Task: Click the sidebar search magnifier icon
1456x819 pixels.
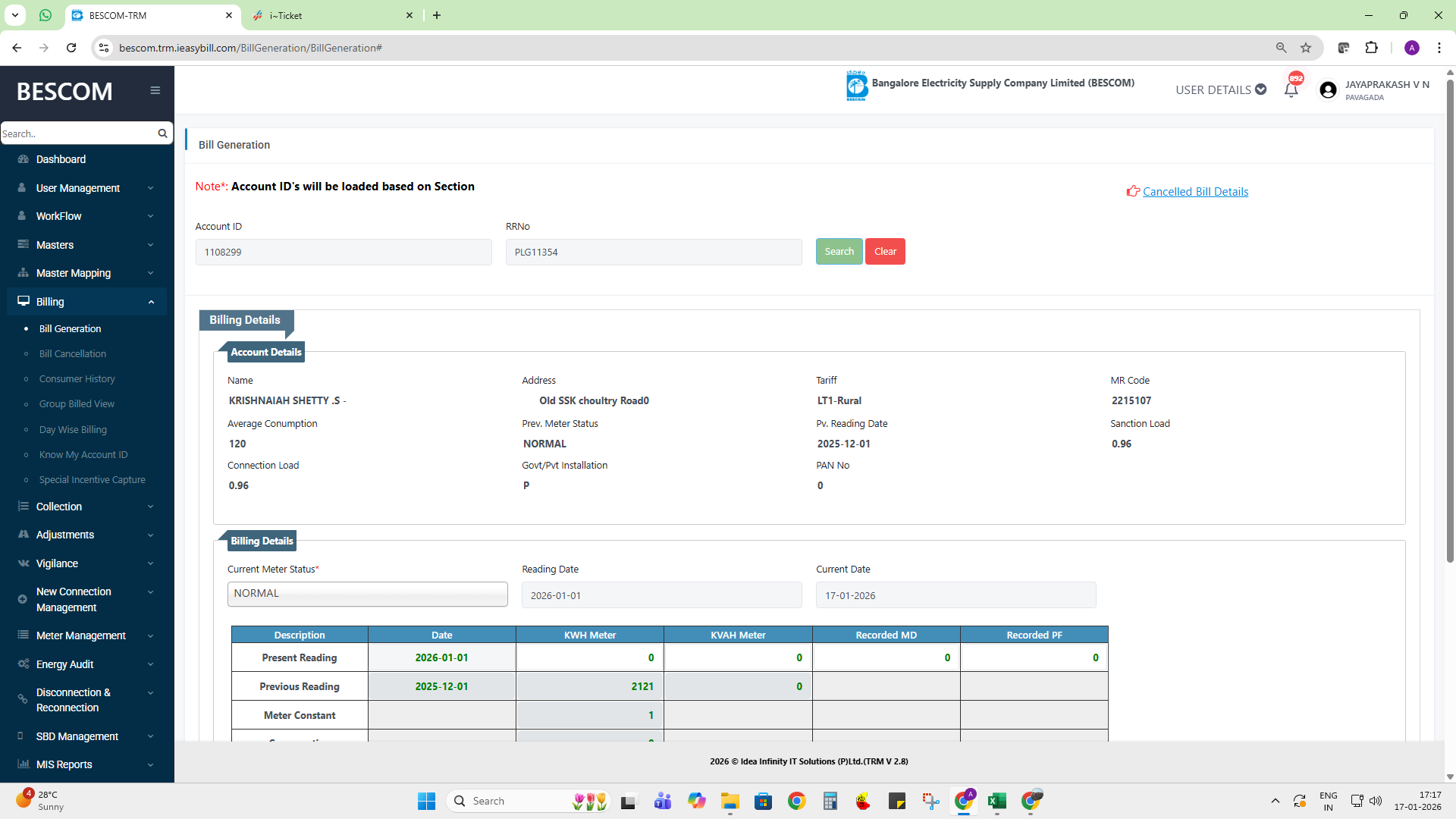Action: (162, 133)
